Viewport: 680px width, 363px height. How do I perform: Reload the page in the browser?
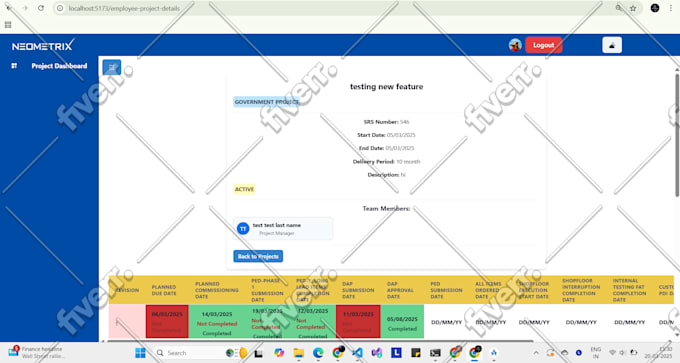coord(41,8)
